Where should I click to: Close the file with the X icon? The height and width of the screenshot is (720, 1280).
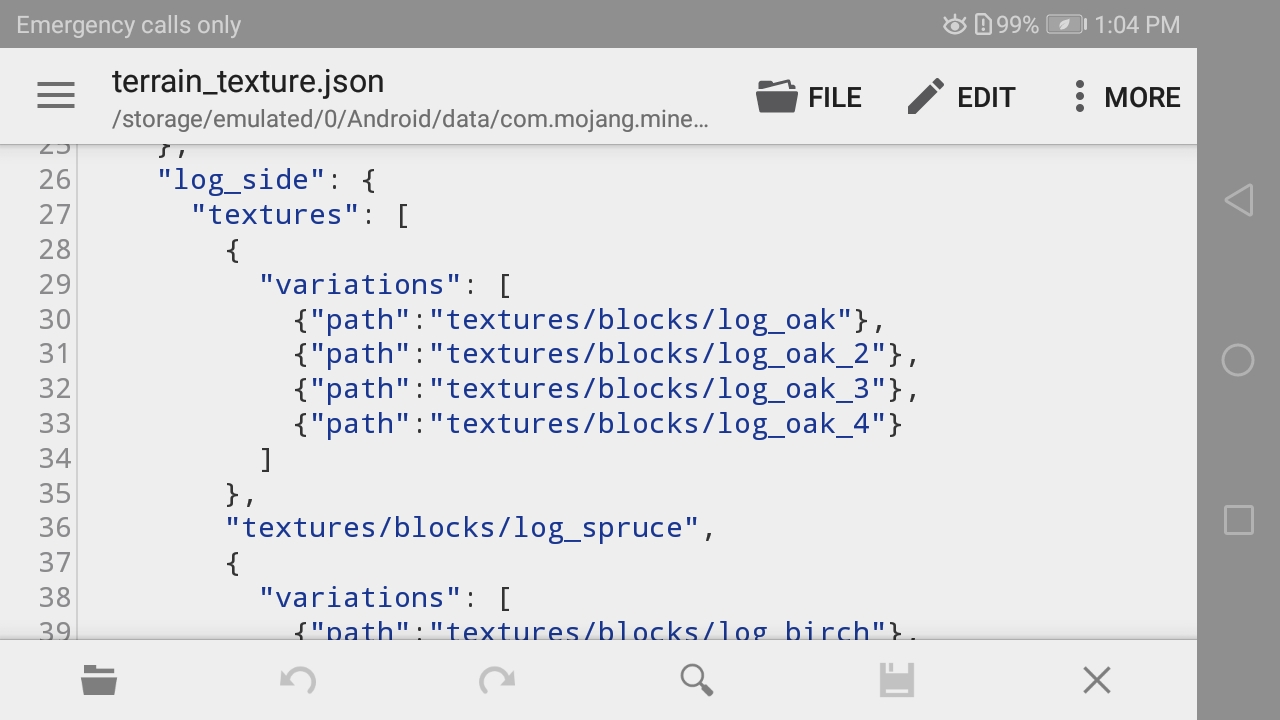[1097, 681]
